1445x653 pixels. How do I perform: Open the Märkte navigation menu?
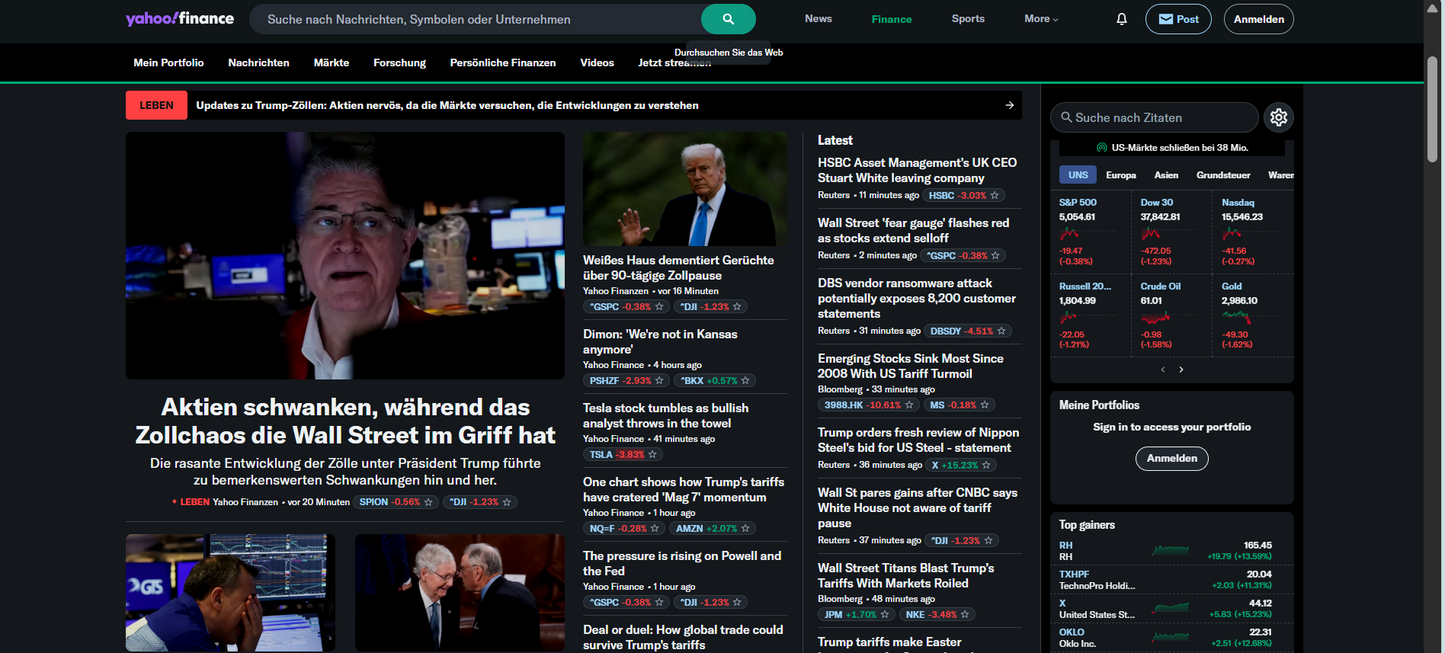(331, 62)
